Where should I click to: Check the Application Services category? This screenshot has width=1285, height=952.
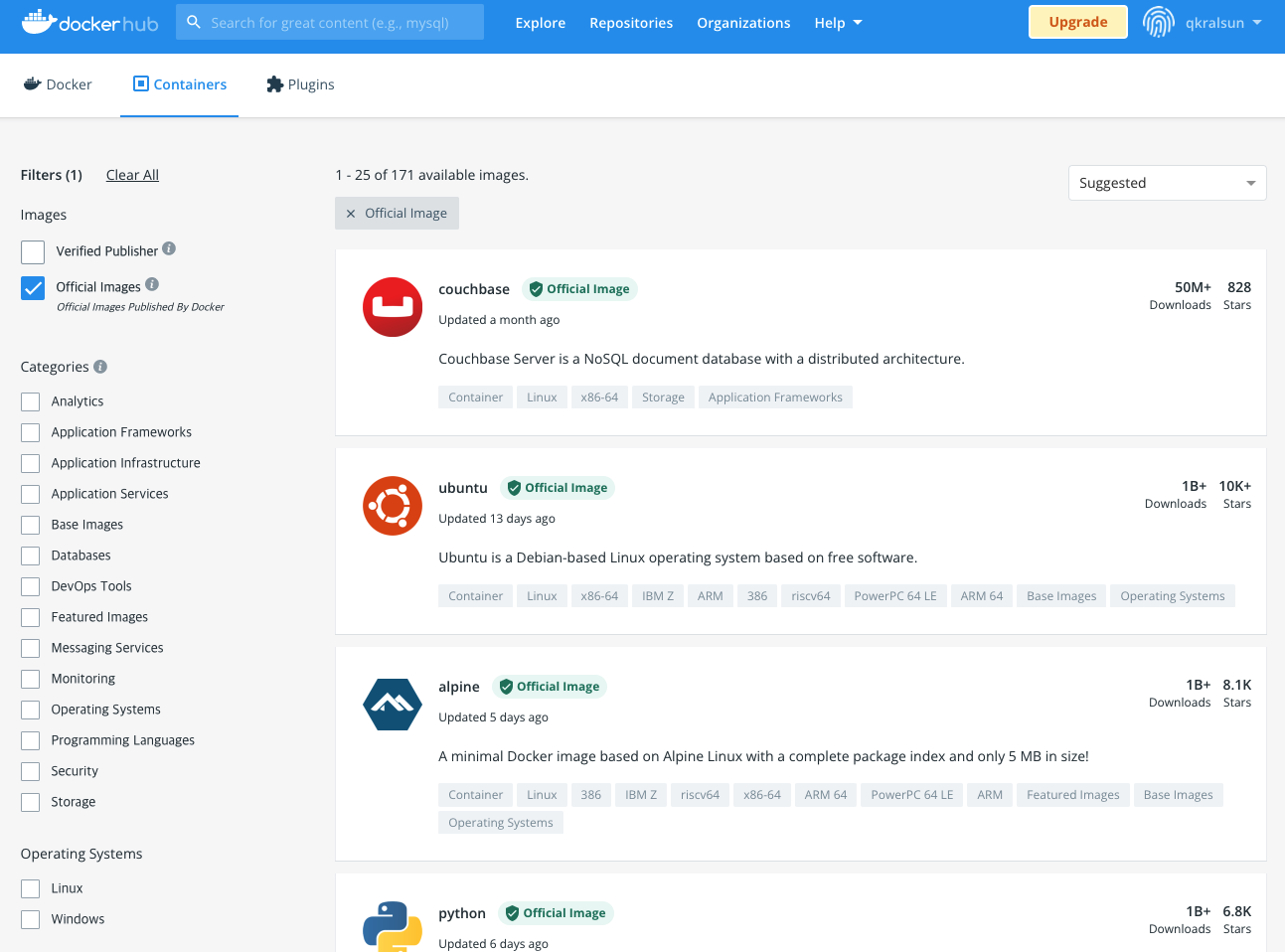pos(31,494)
